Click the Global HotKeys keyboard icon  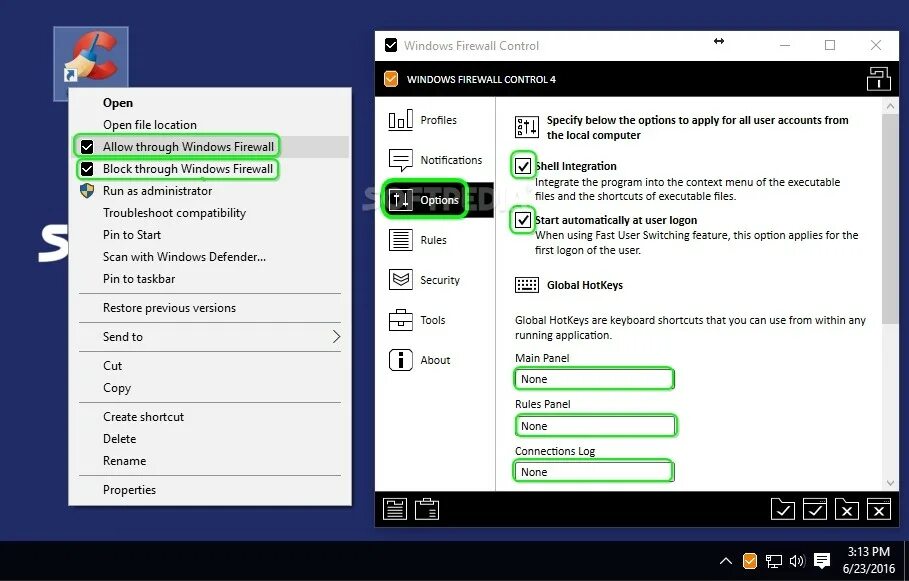pos(527,285)
